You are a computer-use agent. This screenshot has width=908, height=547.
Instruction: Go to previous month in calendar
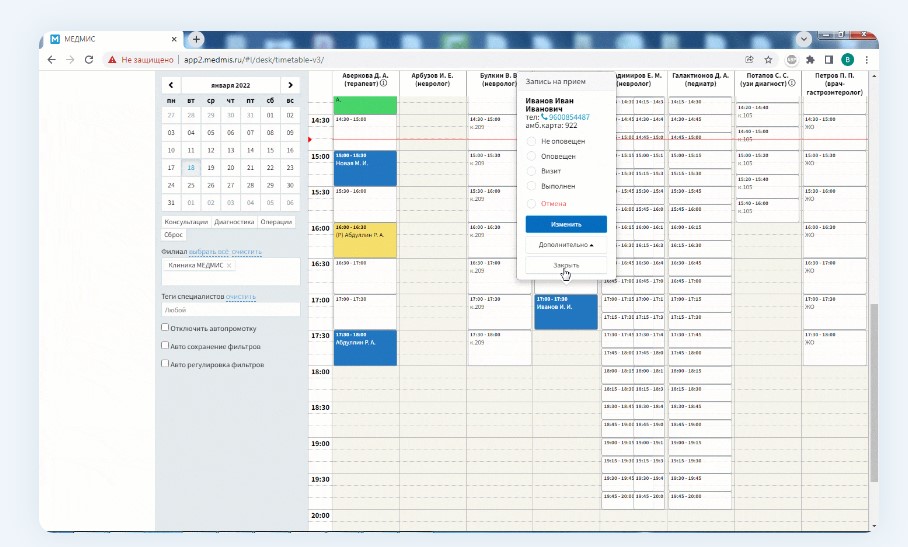171,85
